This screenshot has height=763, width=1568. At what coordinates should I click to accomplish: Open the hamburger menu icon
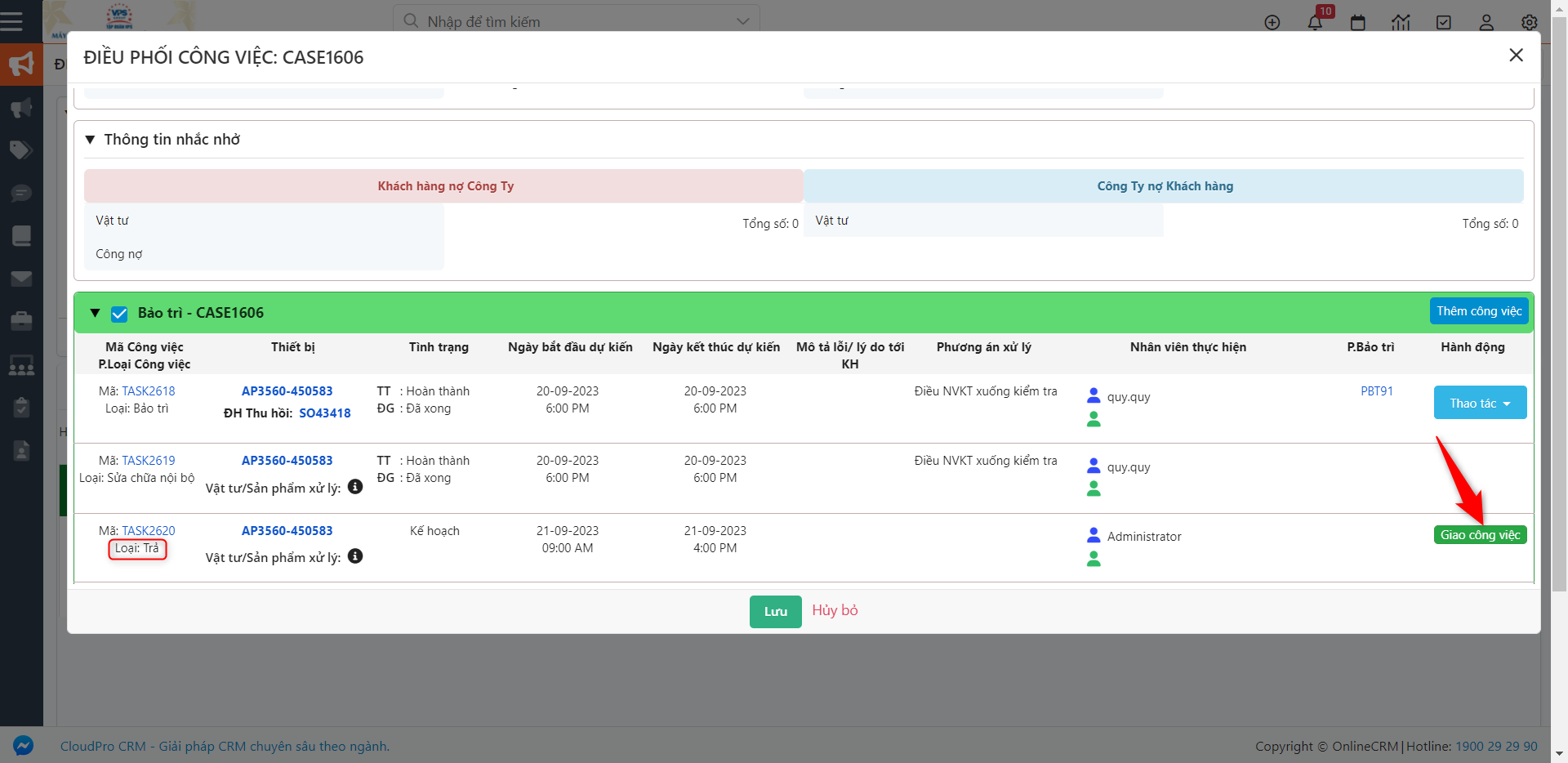click(11, 20)
